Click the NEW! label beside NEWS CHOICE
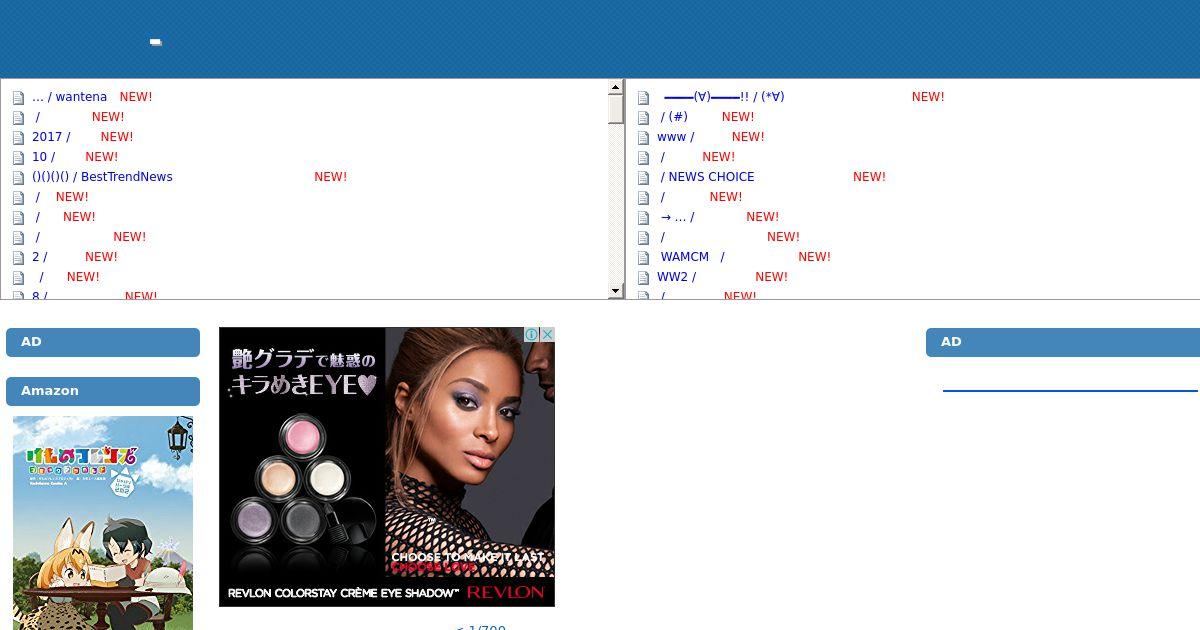Image resolution: width=1200 pixels, height=630 pixels. pyautogui.click(x=870, y=177)
